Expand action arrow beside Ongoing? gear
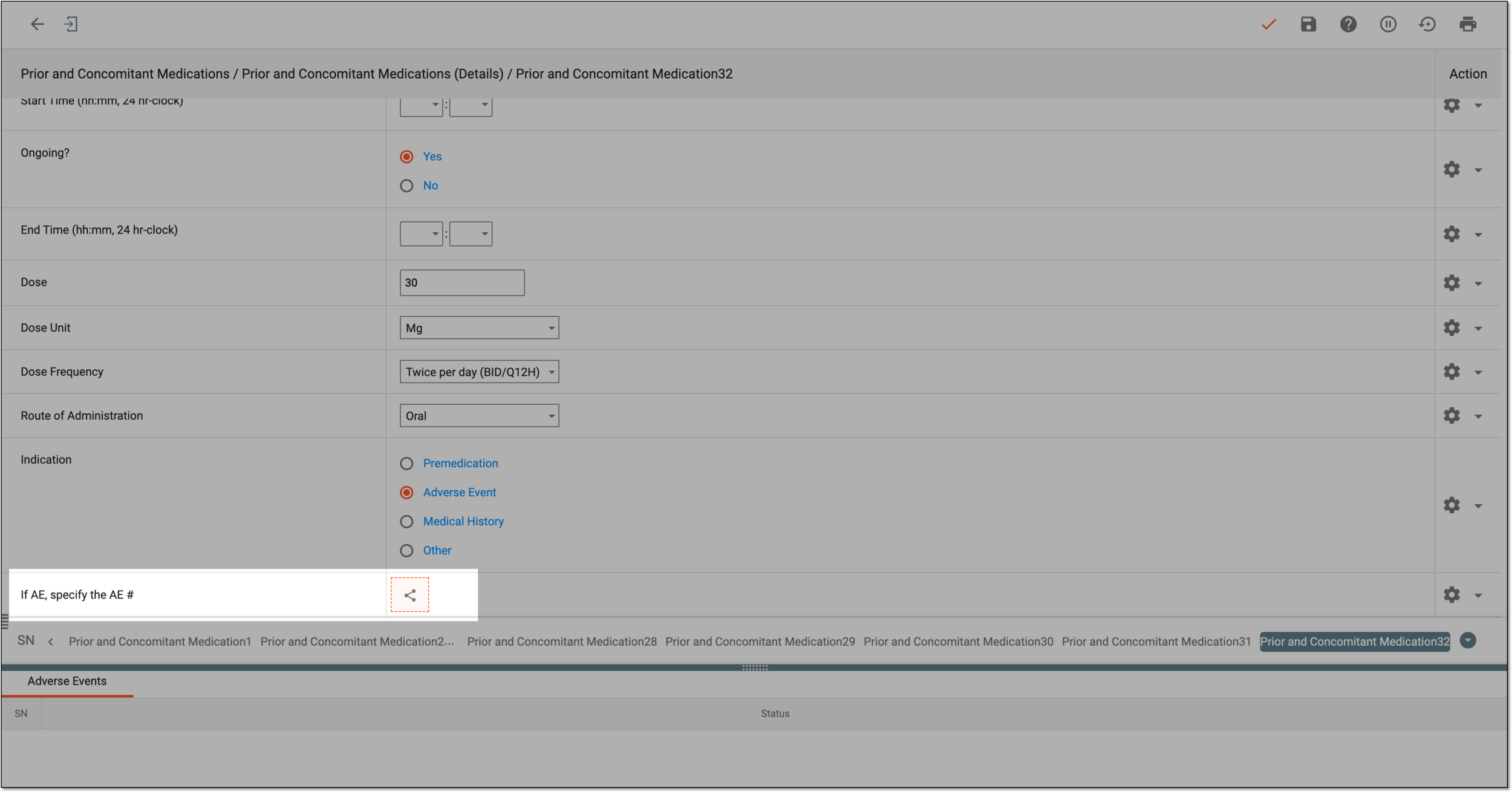 coord(1478,170)
